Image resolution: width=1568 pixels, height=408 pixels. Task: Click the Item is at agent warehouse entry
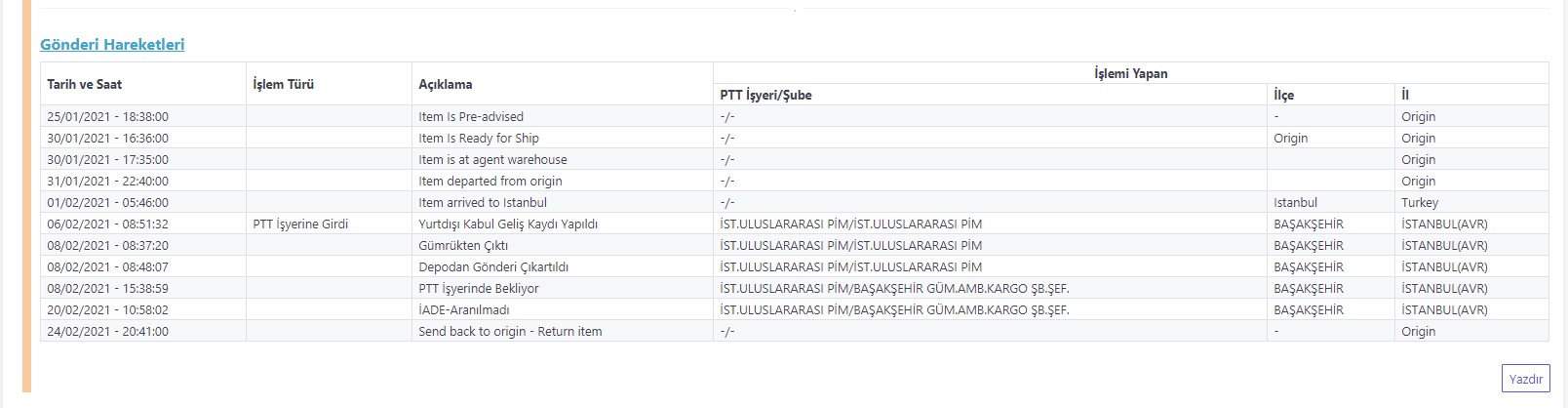point(492,159)
